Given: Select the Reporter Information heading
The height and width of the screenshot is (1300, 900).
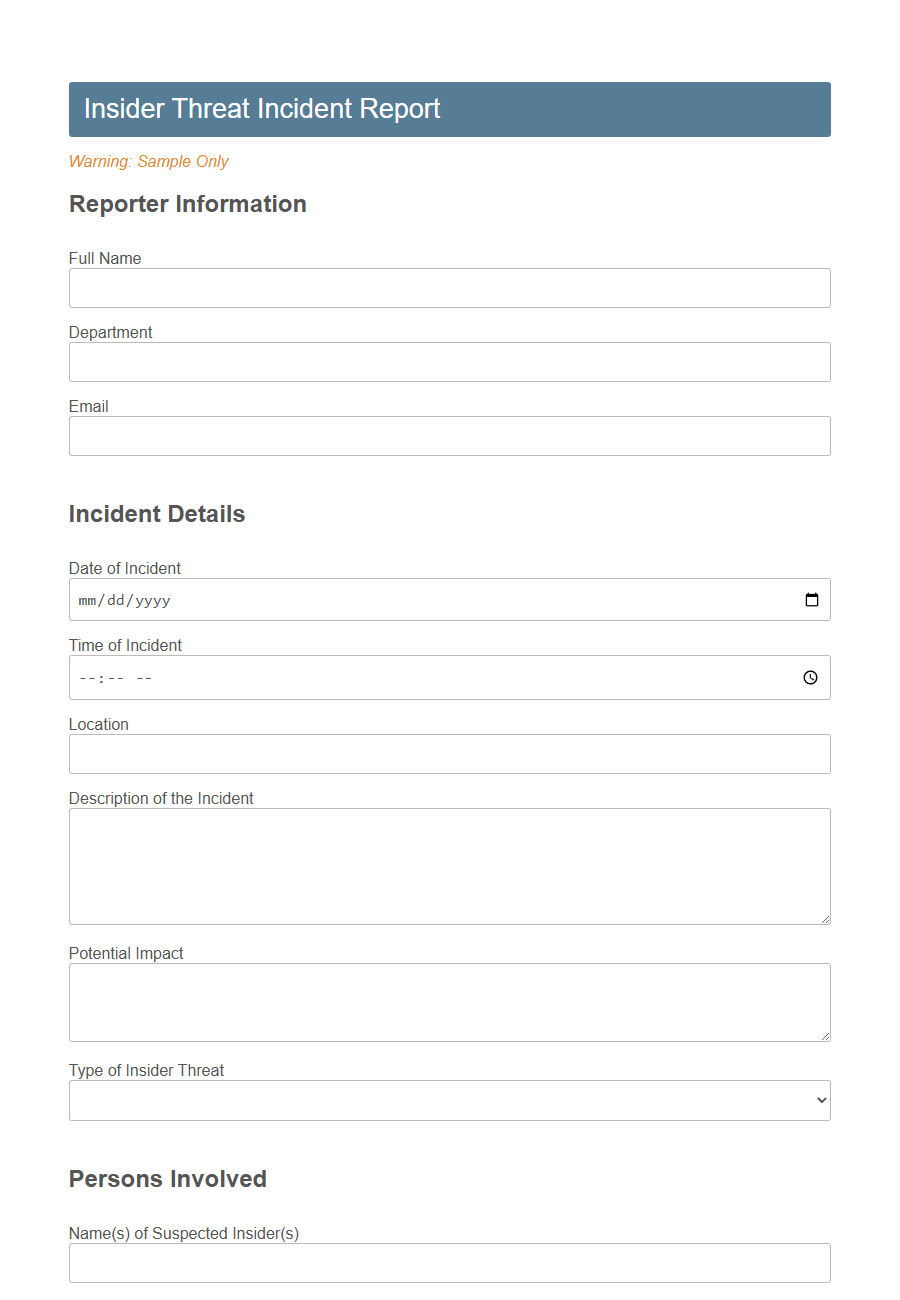Looking at the screenshot, I should coord(187,204).
